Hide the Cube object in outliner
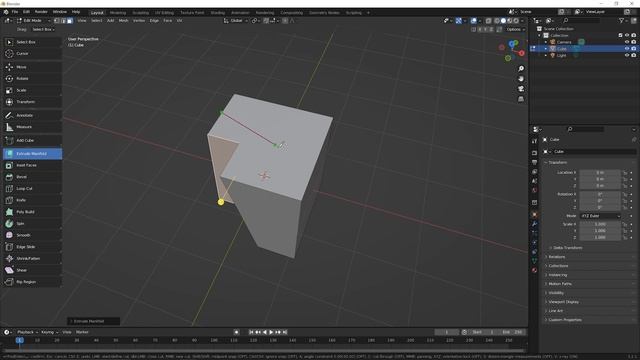The image size is (640, 360). click(627, 49)
